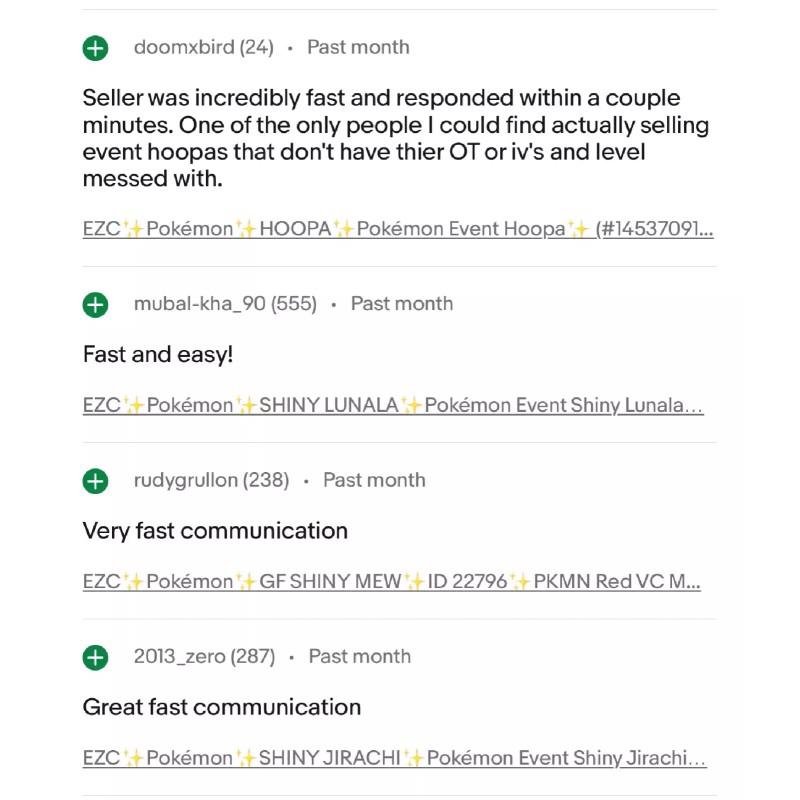The height and width of the screenshot is (800, 800).
Task: Click the green positive feedback icon beside doomxbird
Action: (x=95, y=48)
